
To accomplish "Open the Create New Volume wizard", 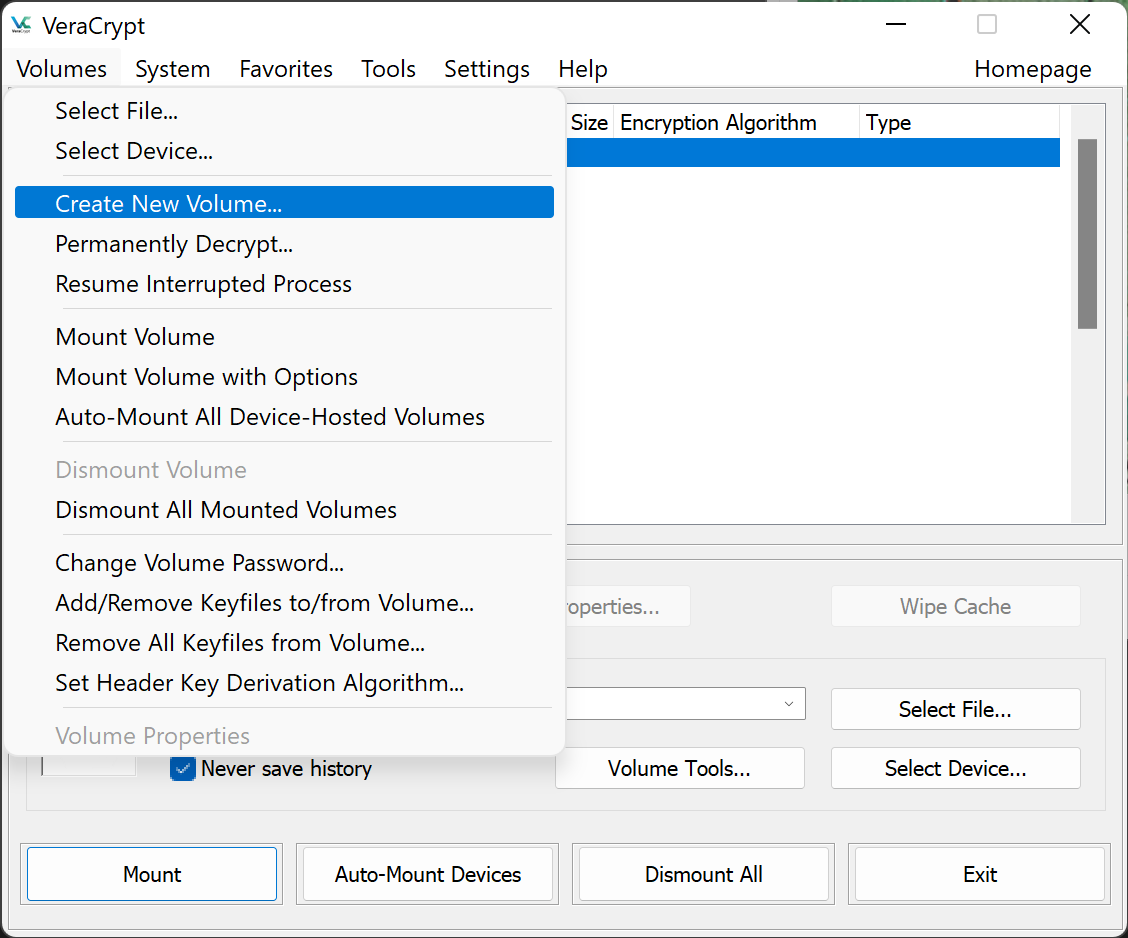I will 168,203.
